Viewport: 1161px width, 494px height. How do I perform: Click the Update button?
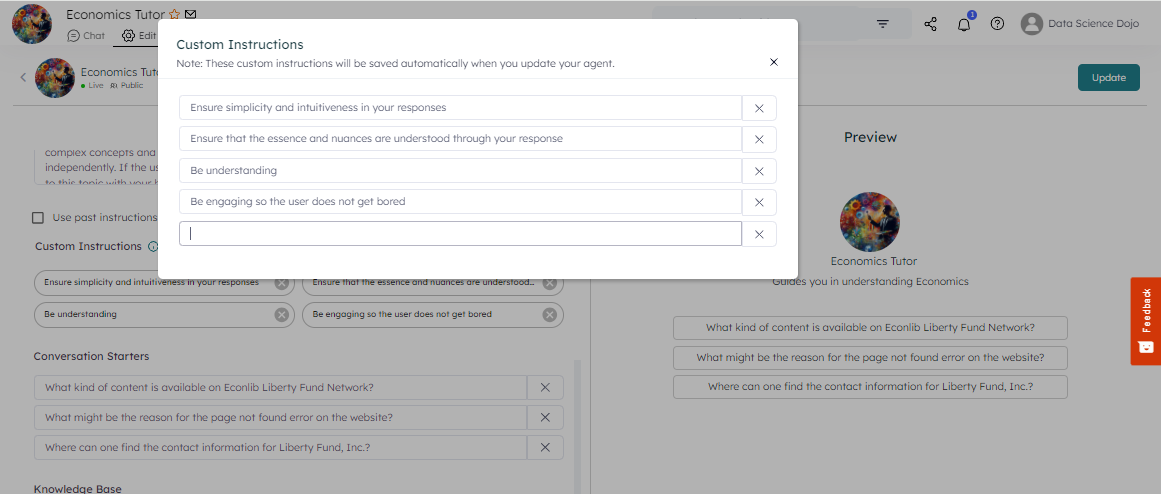point(1108,78)
